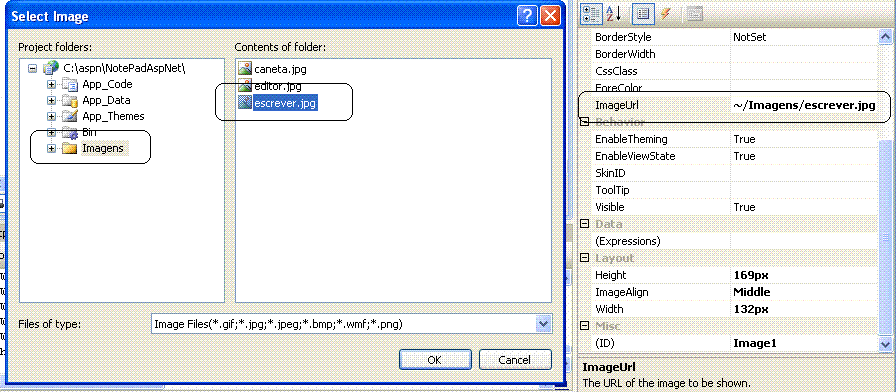Click the App_Code folder icon

(x=70, y=85)
